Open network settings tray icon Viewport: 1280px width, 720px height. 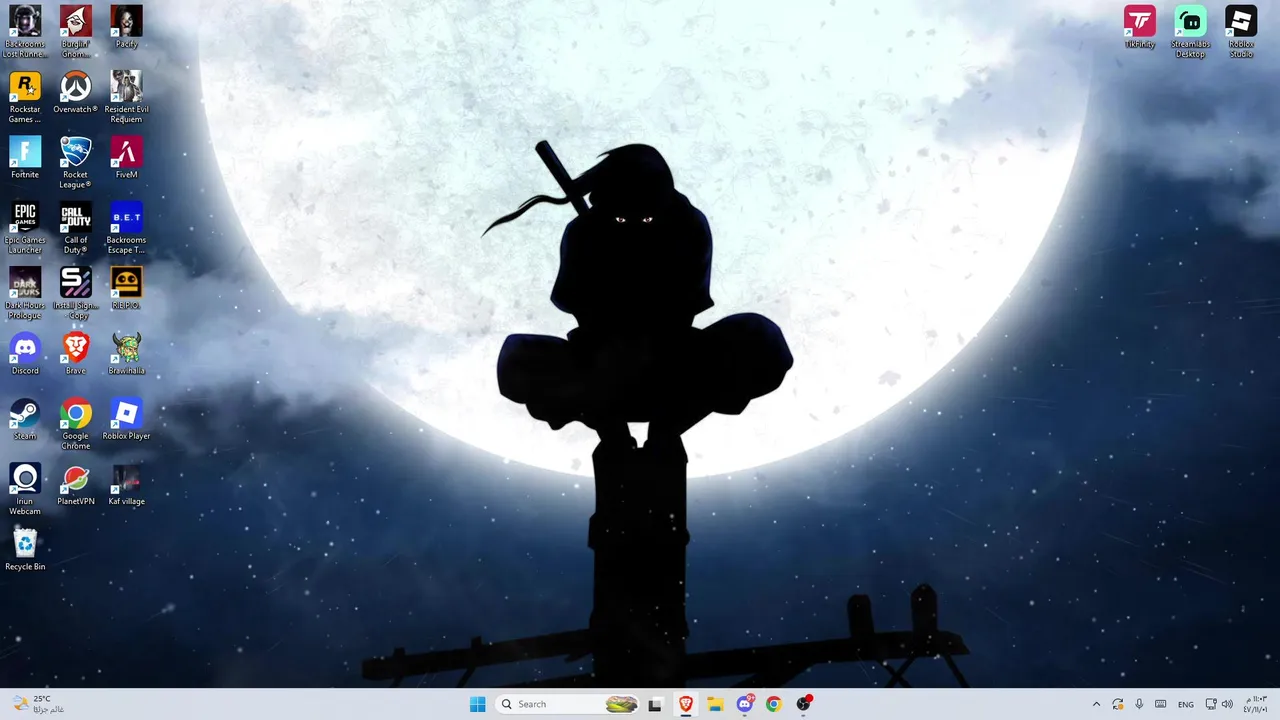(x=1211, y=704)
